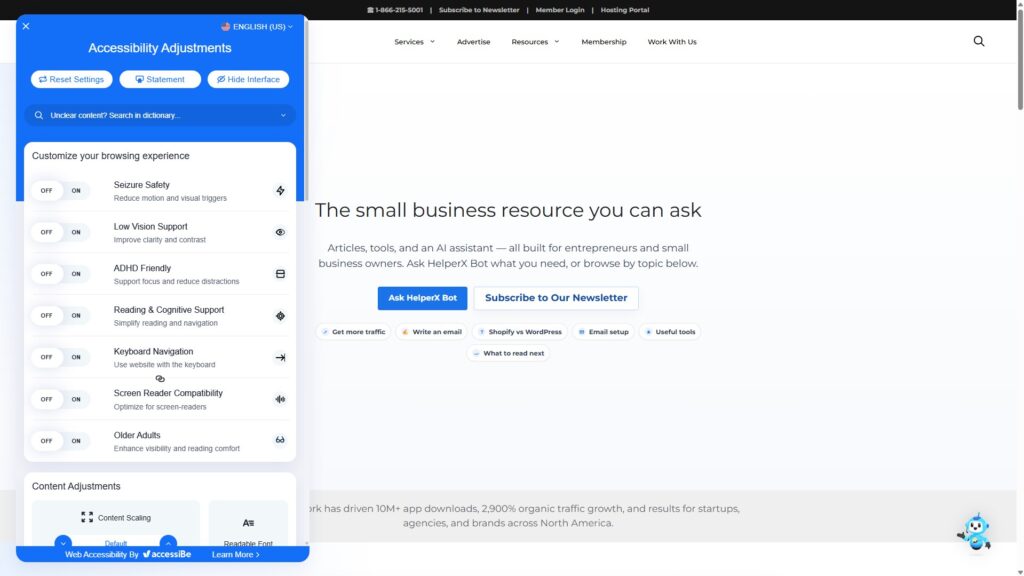1024x576 pixels.
Task: Select OFF for Low Vision Support
Action: pyautogui.click(x=46, y=232)
